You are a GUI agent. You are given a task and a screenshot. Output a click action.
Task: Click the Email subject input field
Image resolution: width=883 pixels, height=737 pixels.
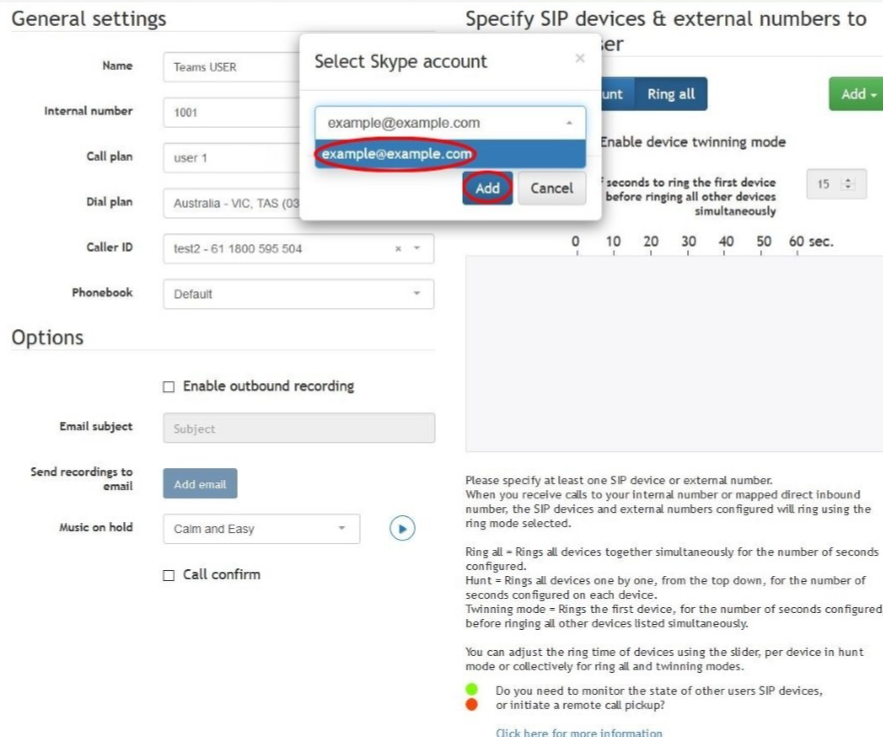tap(298, 428)
